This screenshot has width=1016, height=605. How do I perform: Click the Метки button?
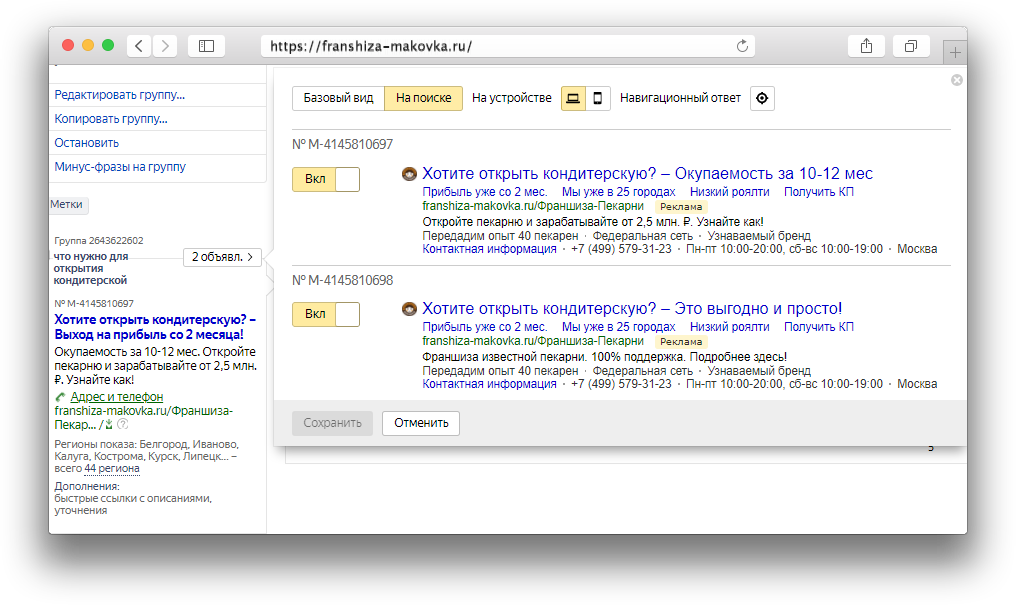click(67, 205)
